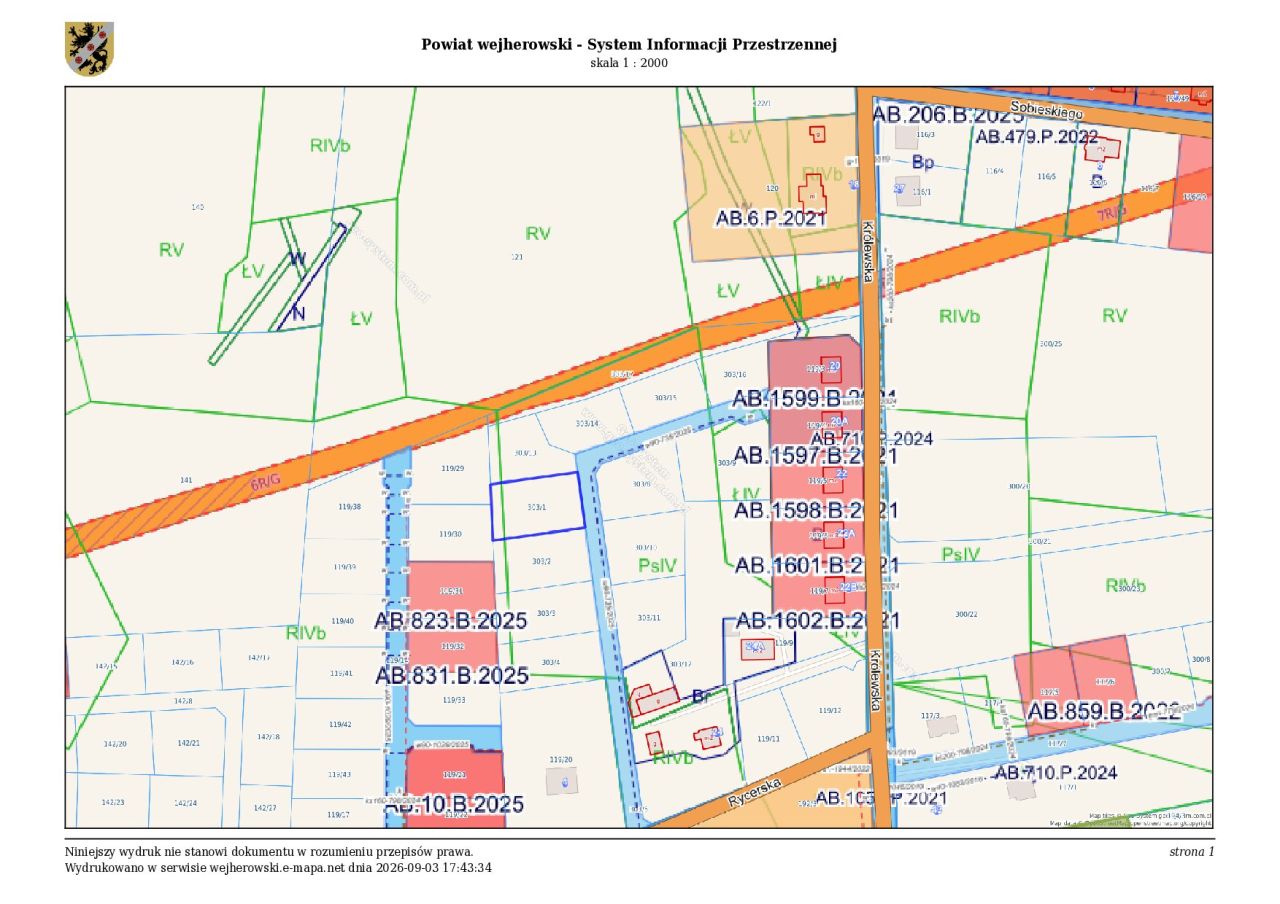Viewport: 1280px width, 904px height.
Task: Click the '6R/G' road label
Action: point(264,484)
